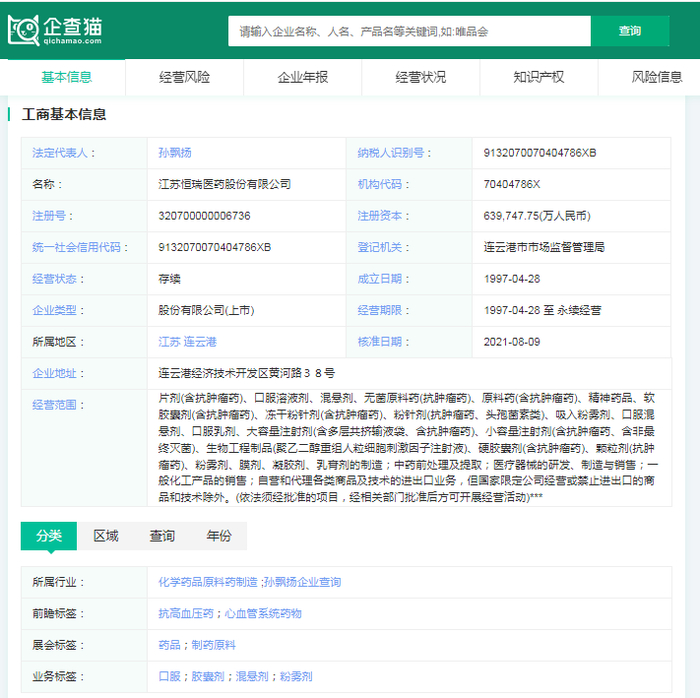This screenshot has width=700, height=698.
Task: Go to the 经营状况 tab
Action: [x=420, y=77]
